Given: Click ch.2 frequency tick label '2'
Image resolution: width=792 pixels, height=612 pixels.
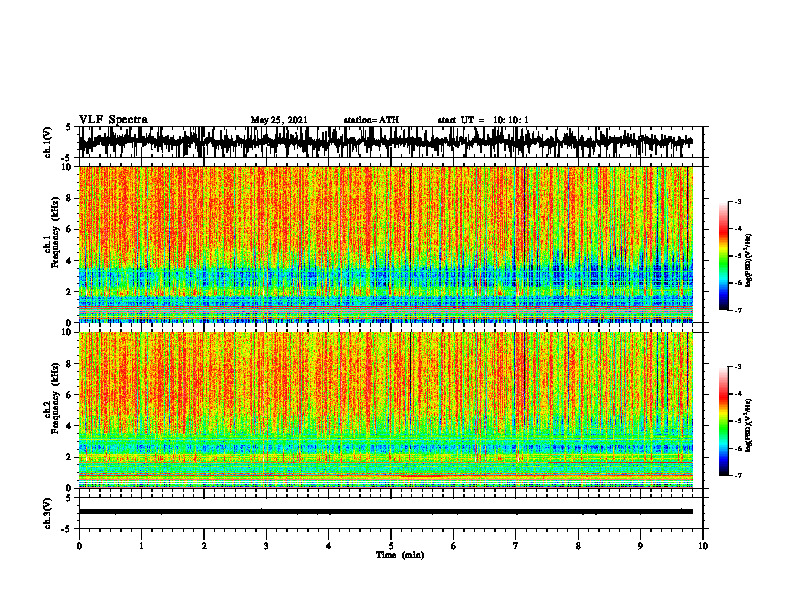Looking at the screenshot, I should 70,457.
